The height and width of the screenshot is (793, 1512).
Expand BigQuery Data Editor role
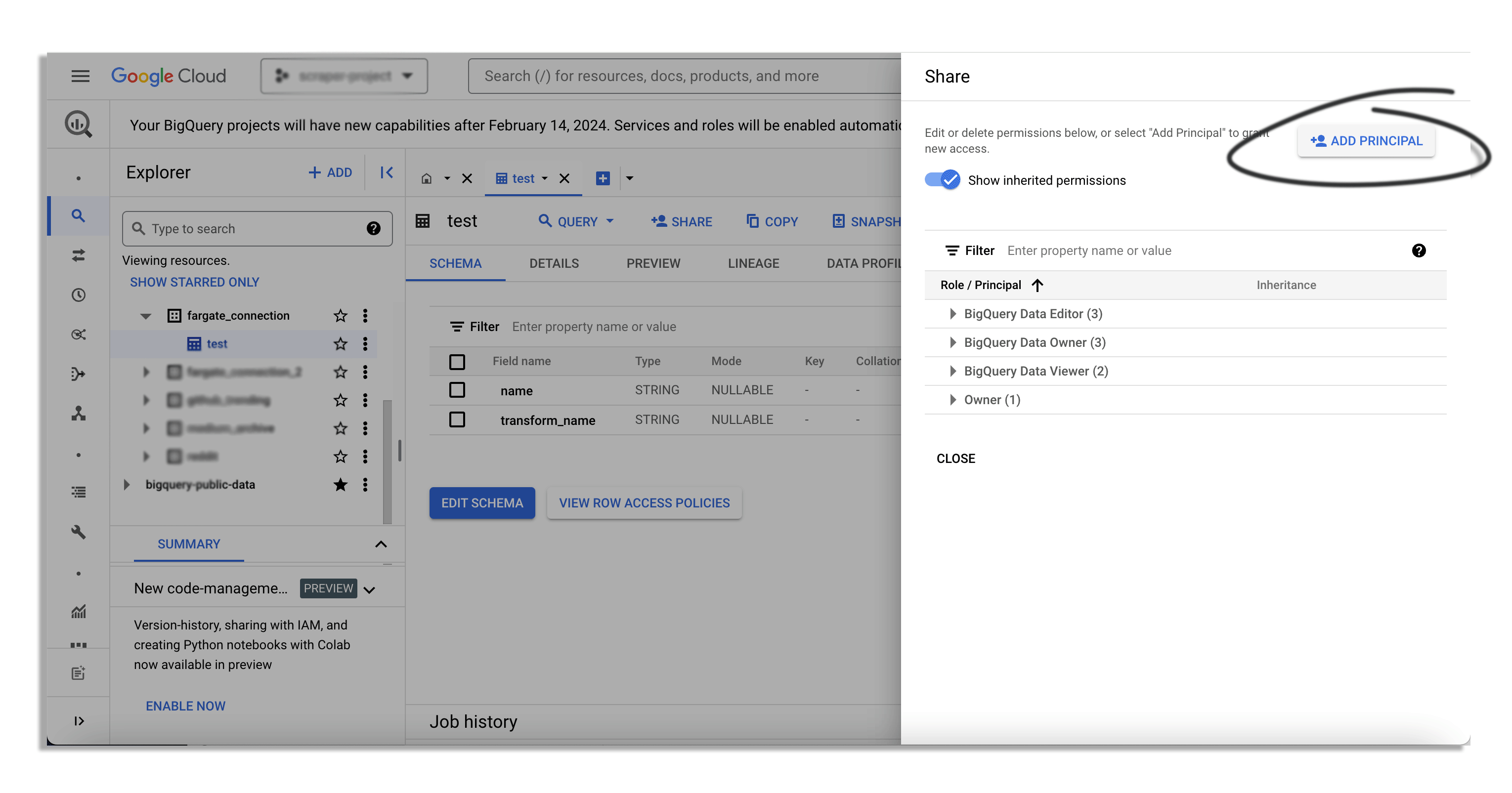coord(953,314)
